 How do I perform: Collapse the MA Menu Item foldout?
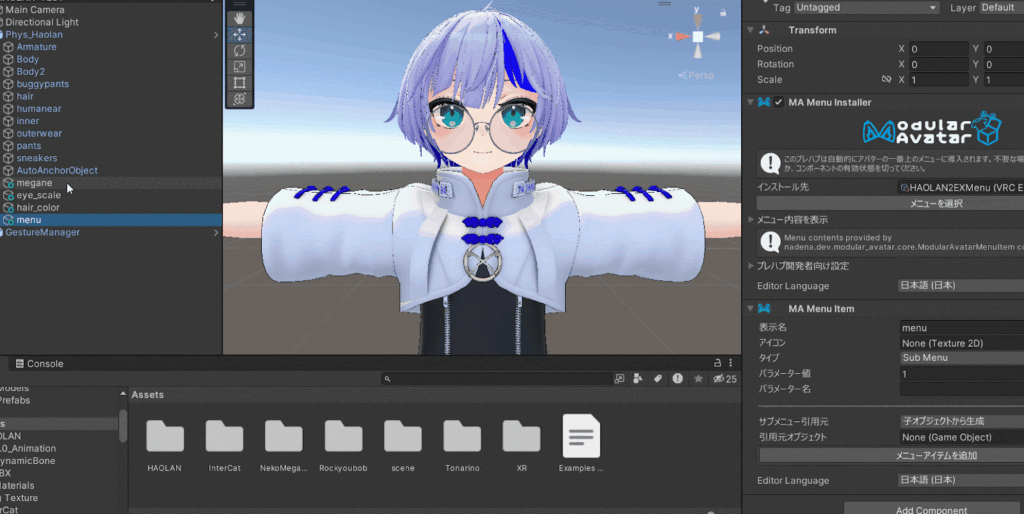click(x=750, y=308)
